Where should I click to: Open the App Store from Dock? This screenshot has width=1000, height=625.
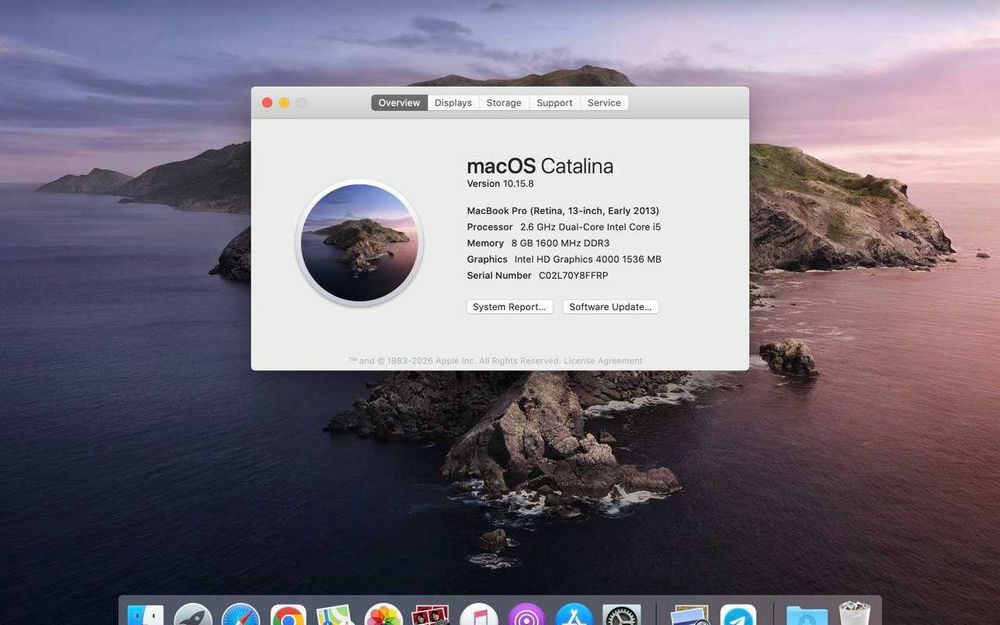pos(574,615)
